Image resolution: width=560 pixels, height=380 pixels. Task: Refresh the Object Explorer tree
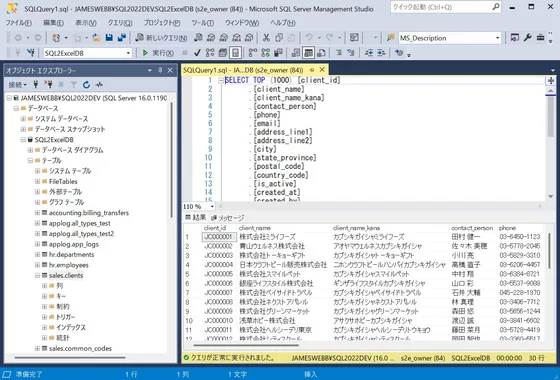tap(86, 85)
